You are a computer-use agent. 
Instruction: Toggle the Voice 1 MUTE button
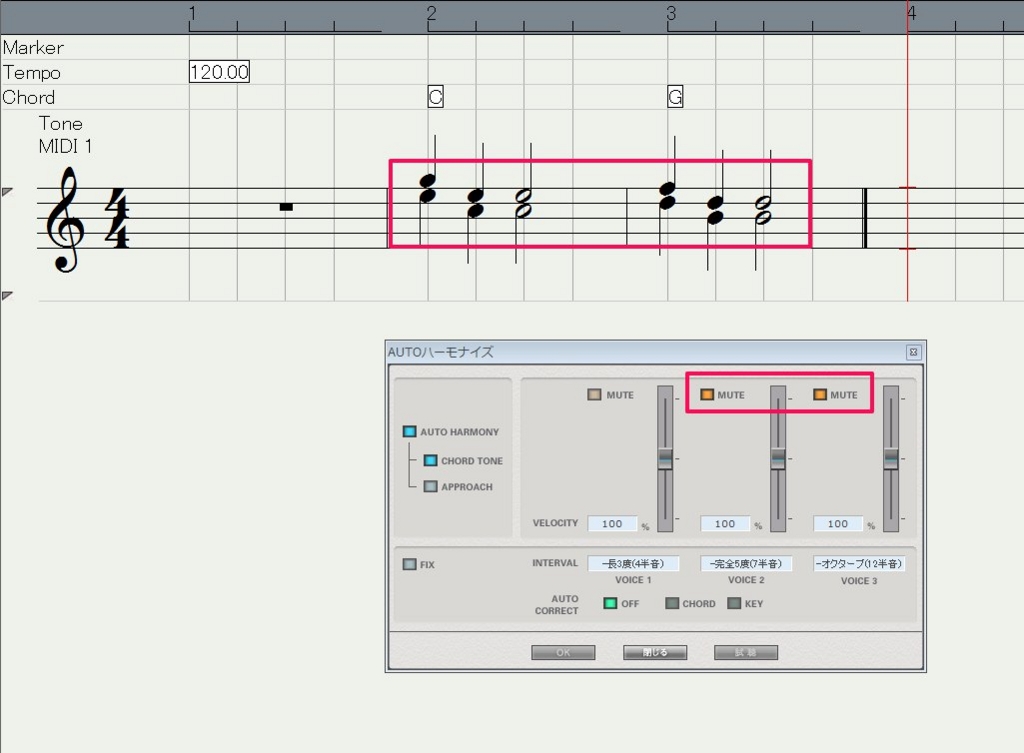[594, 395]
